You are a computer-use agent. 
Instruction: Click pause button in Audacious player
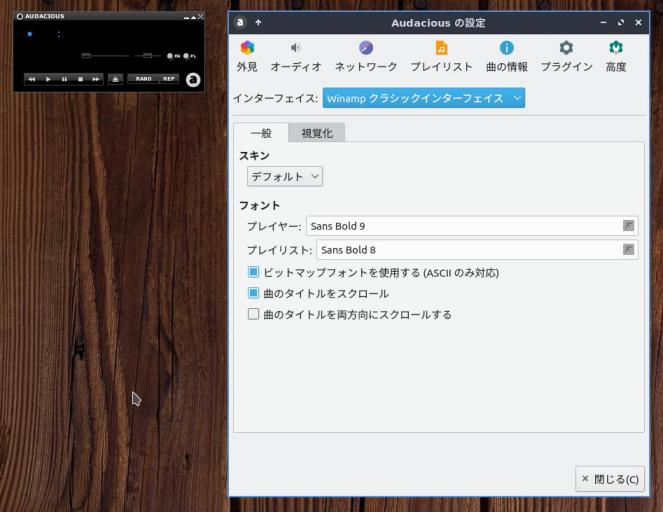pos(64,79)
